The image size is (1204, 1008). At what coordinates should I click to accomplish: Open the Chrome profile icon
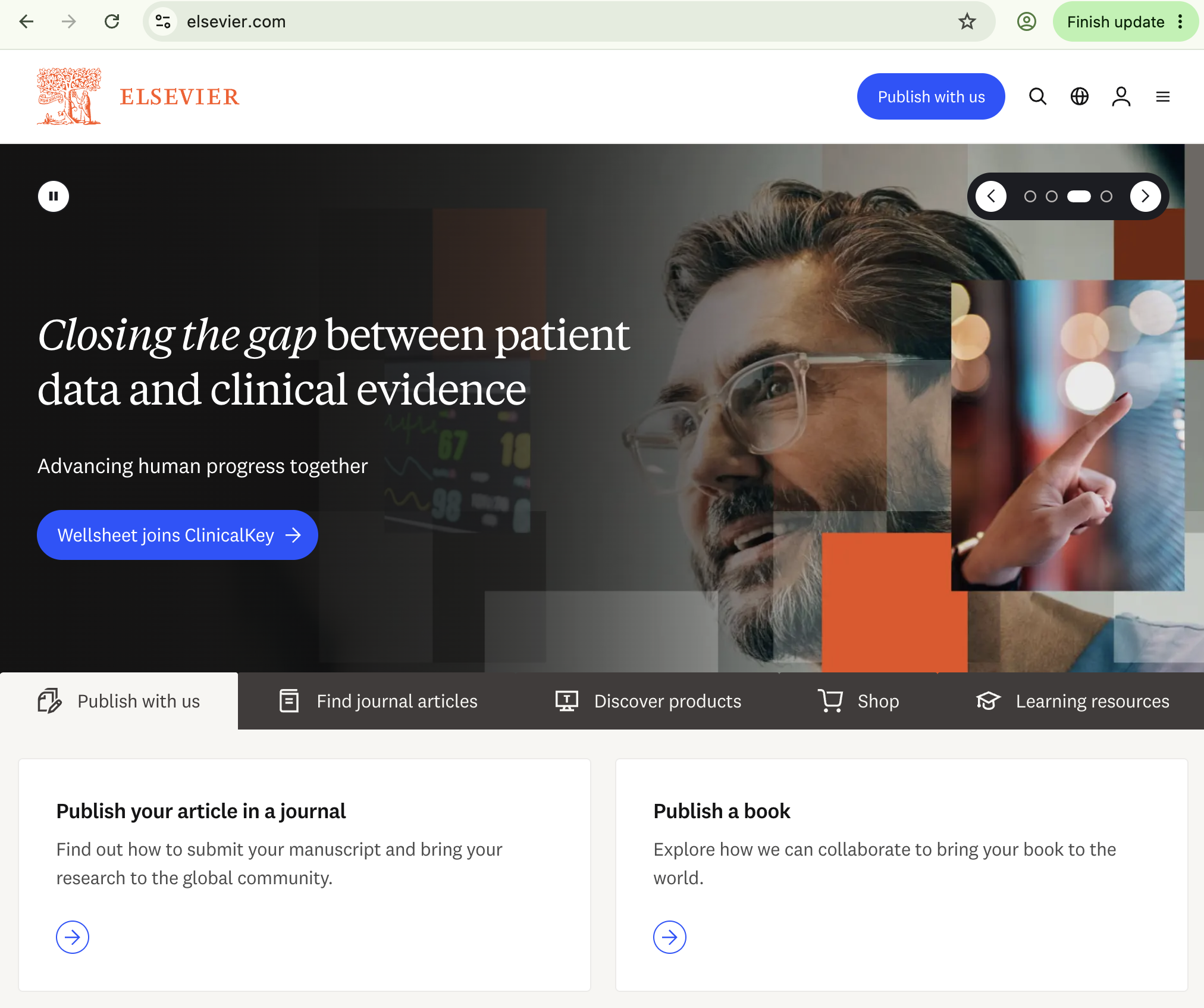coord(1027,22)
